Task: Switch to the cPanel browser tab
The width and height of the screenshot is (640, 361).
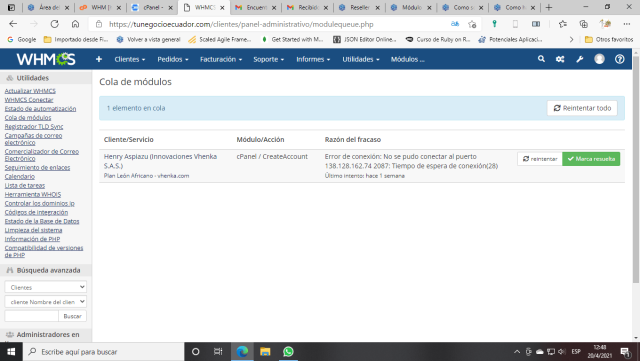Action: pos(153,7)
